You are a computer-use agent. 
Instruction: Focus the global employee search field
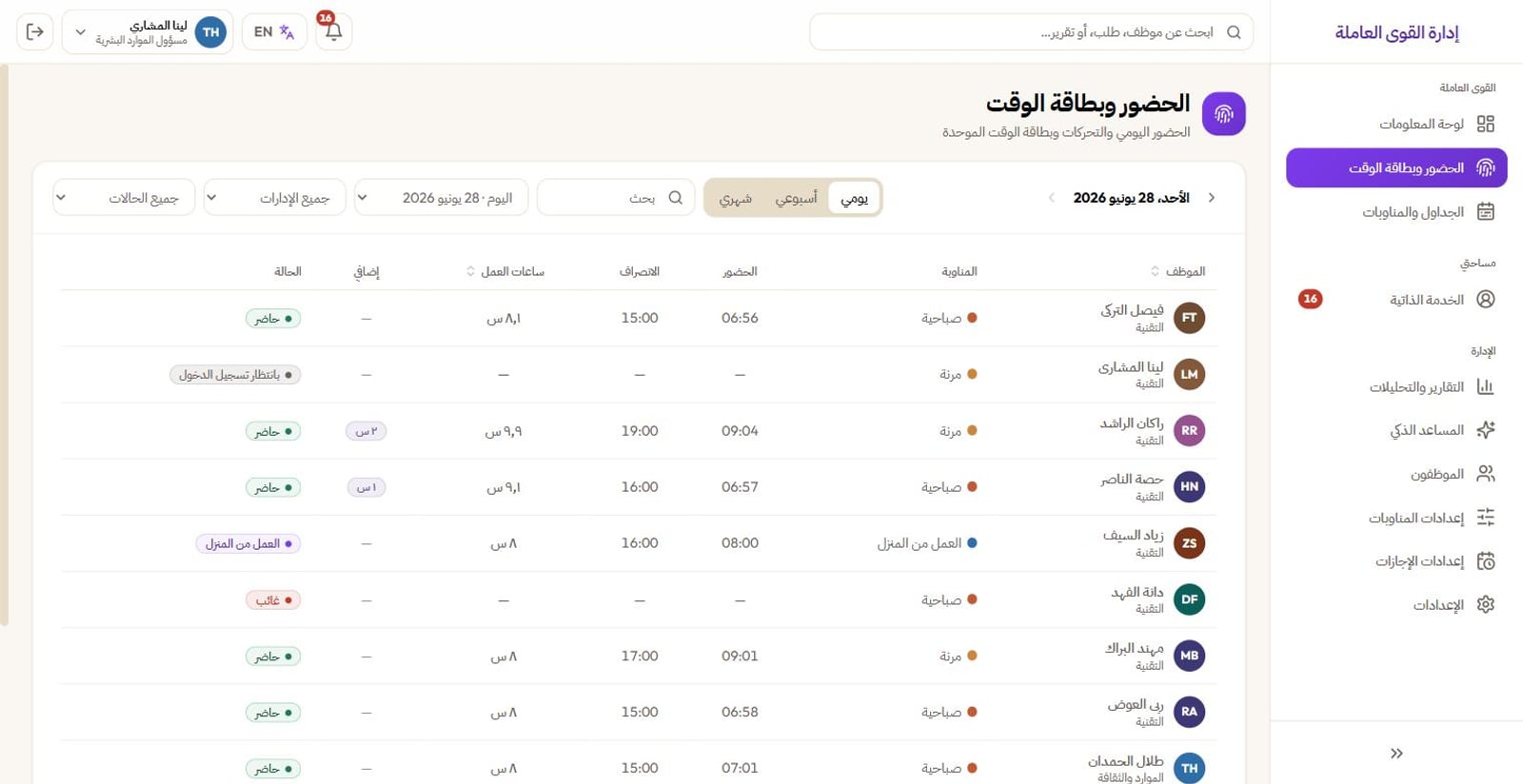click(x=1031, y=32)
